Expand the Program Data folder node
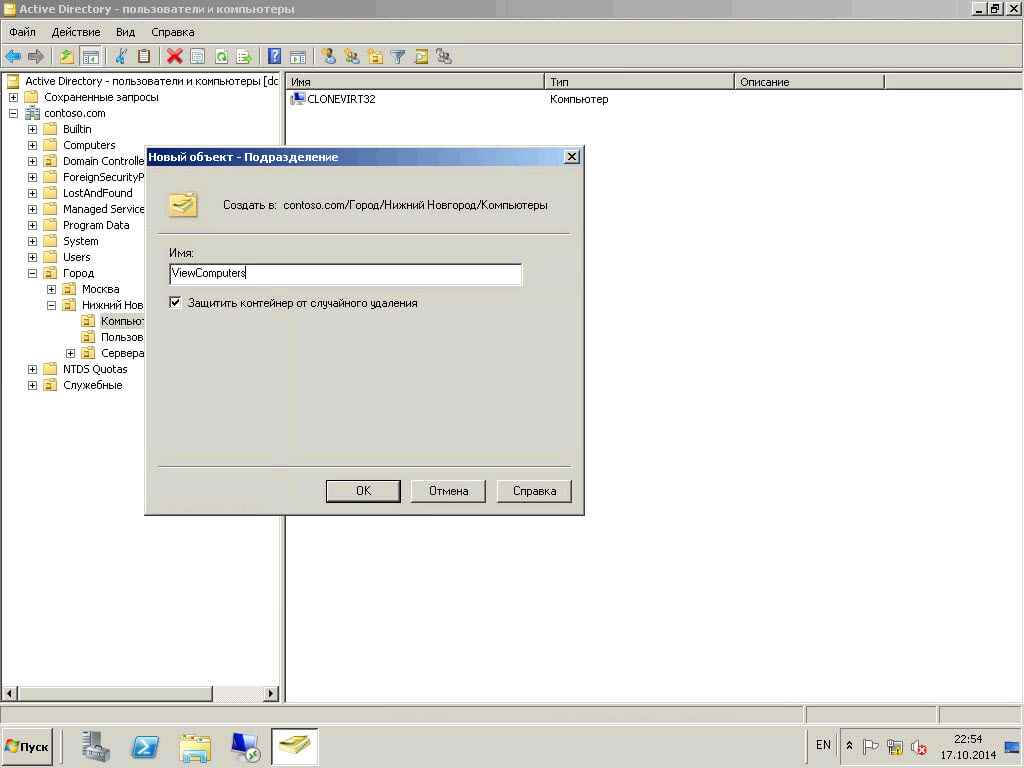 [32, 225]
